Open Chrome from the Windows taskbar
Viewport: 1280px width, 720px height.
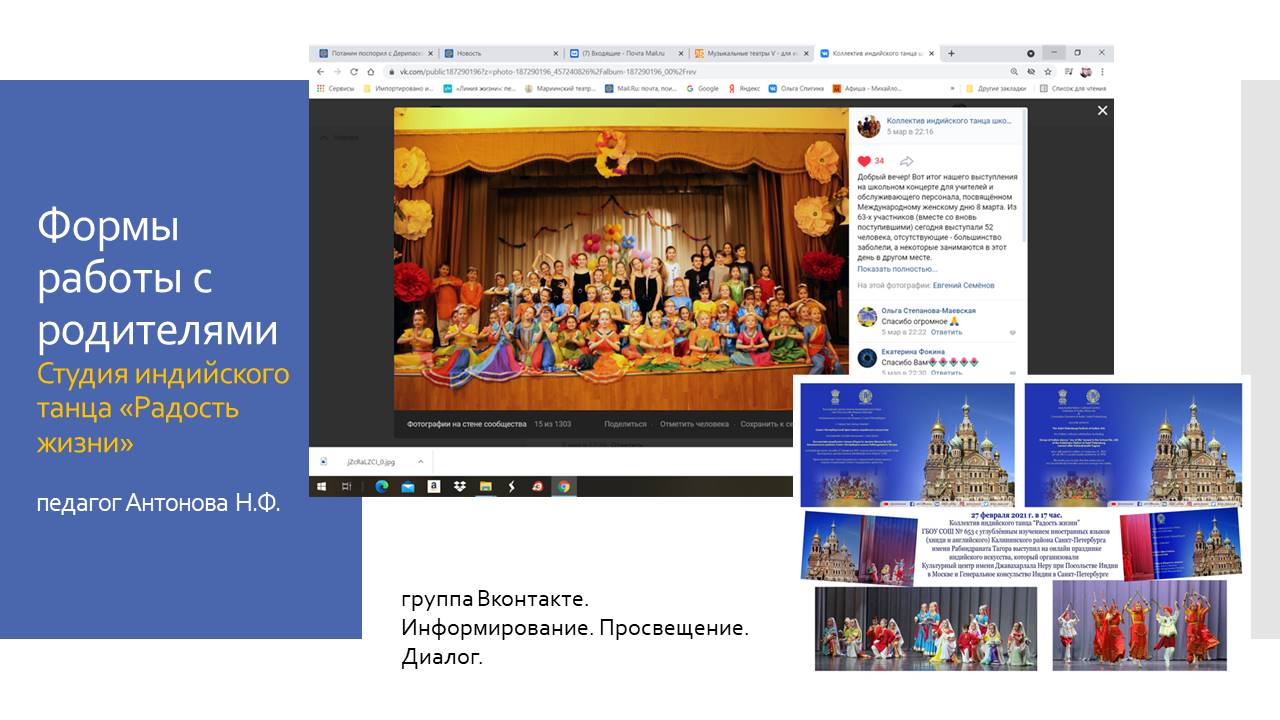point(564,487)
